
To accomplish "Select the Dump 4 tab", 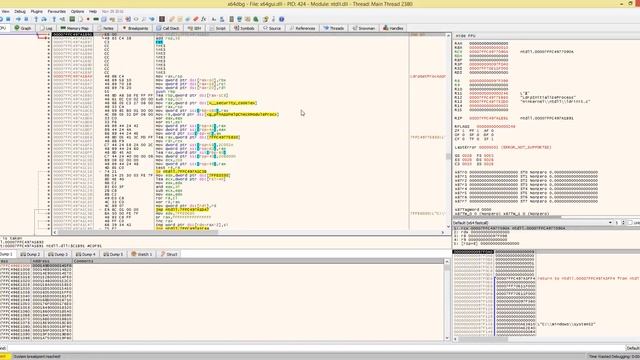I will click(86, 254).
